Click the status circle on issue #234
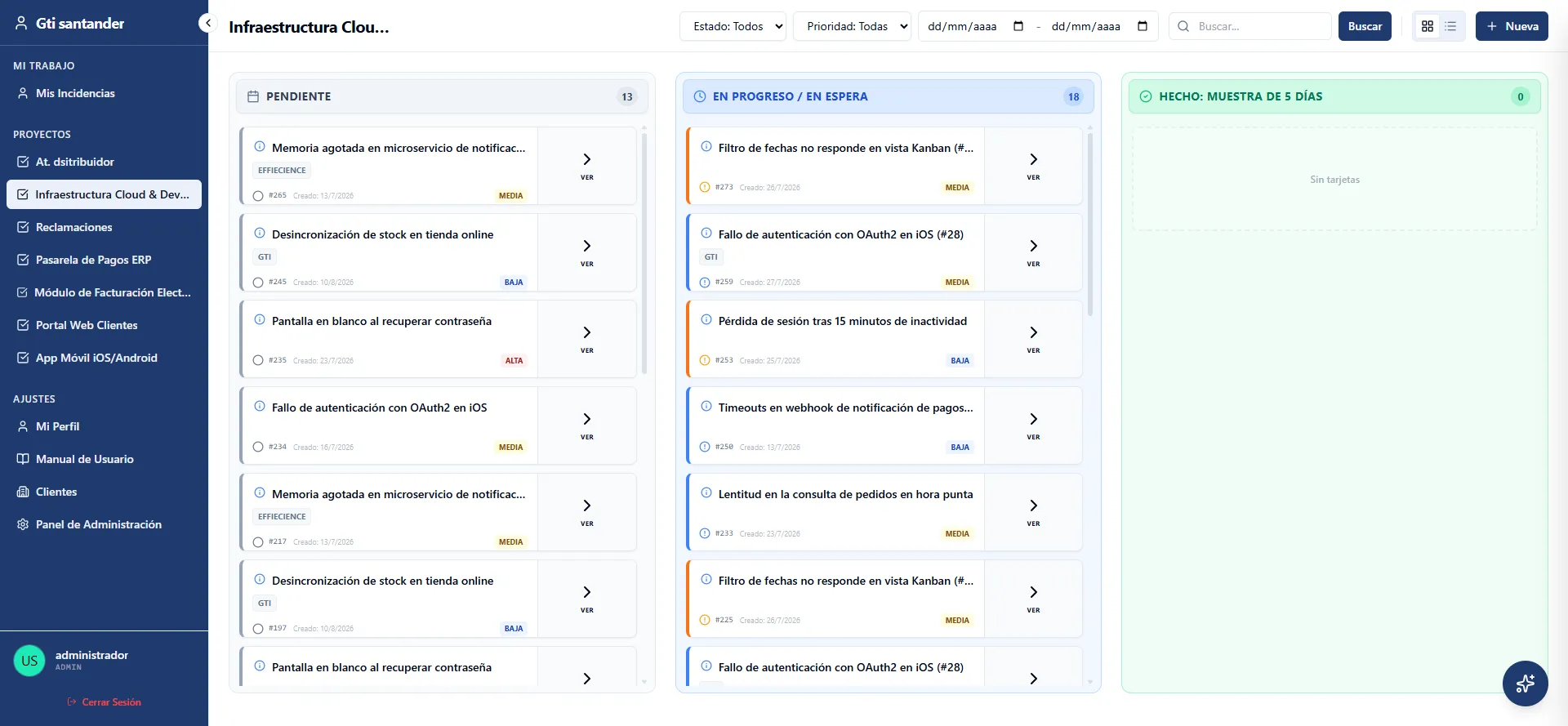The height and width of the screenshot is (726, 1568). pyautogui.click(x=258, y=447)
